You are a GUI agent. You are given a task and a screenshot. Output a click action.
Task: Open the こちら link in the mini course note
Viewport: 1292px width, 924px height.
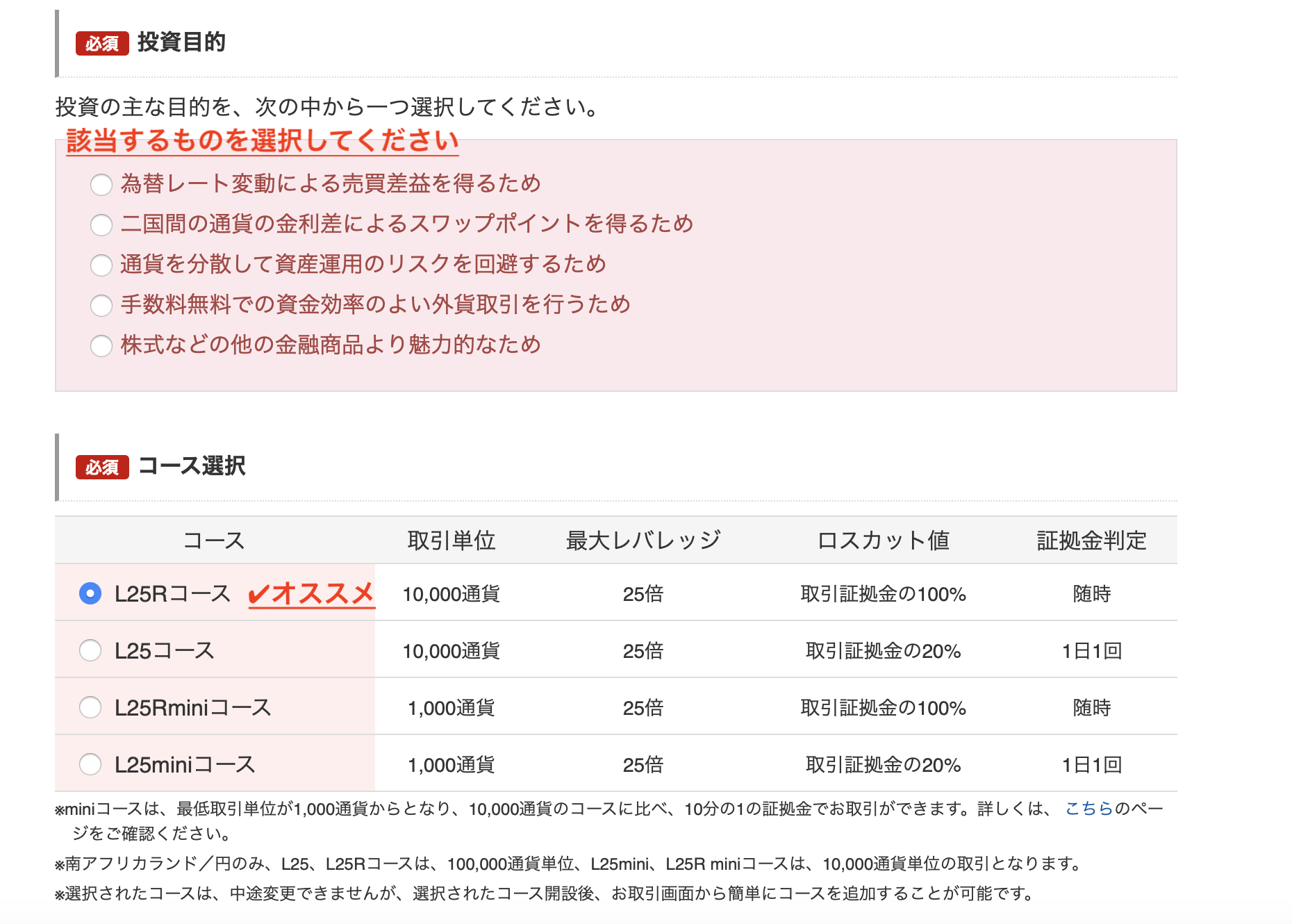[1088, 808]
